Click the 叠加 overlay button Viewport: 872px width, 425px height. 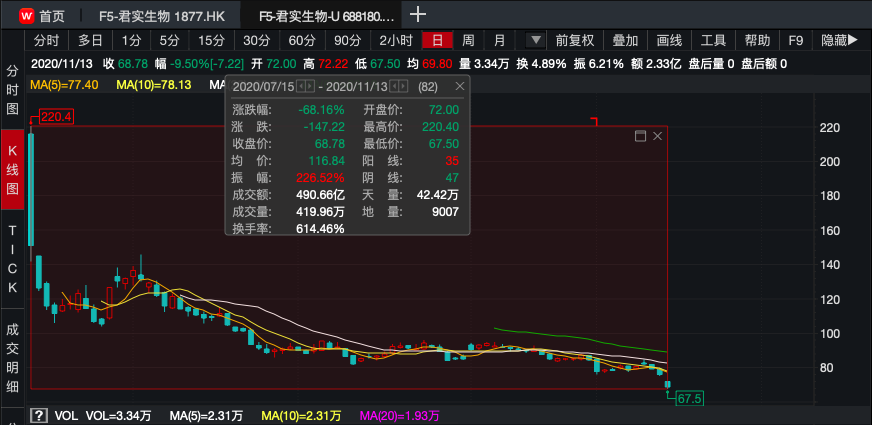[x=625, y=41]
